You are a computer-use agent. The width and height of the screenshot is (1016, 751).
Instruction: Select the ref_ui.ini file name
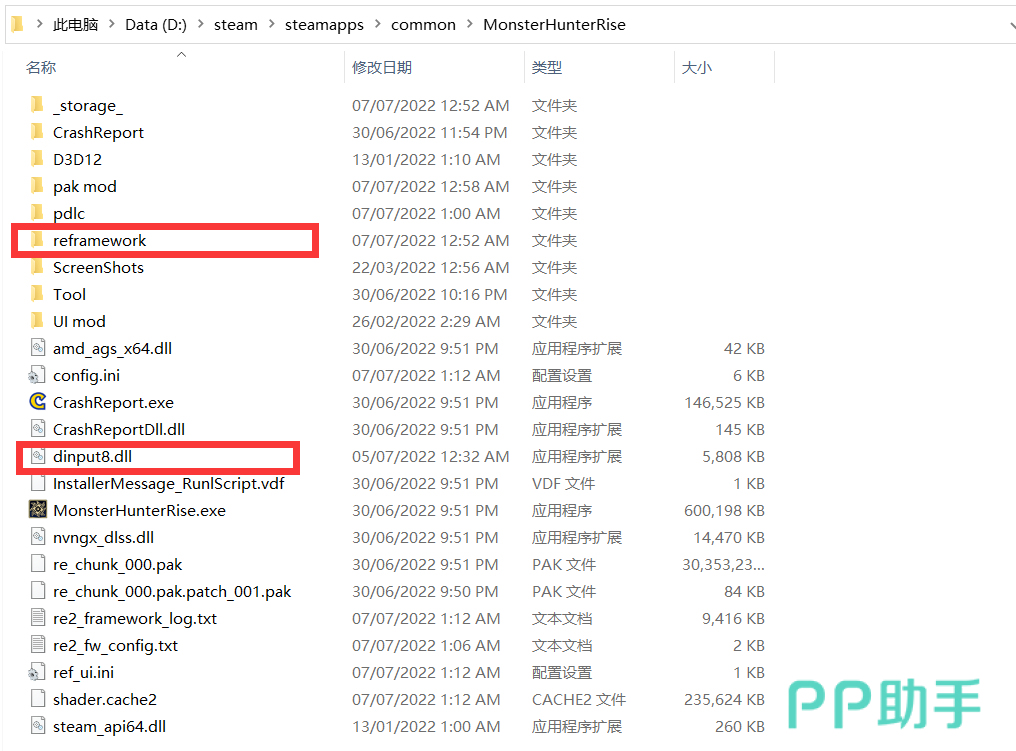pos(84,673)
